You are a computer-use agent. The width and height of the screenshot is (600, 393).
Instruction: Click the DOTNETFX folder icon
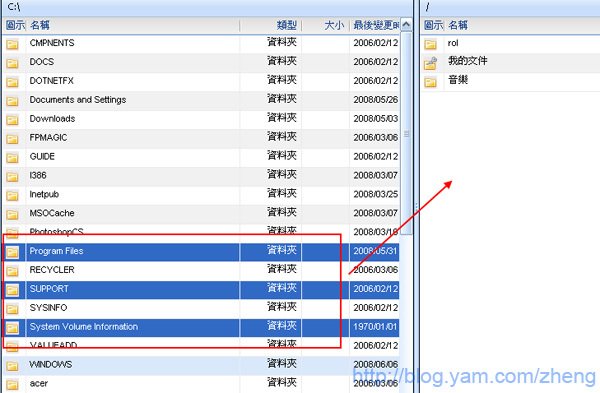(12, 82)
